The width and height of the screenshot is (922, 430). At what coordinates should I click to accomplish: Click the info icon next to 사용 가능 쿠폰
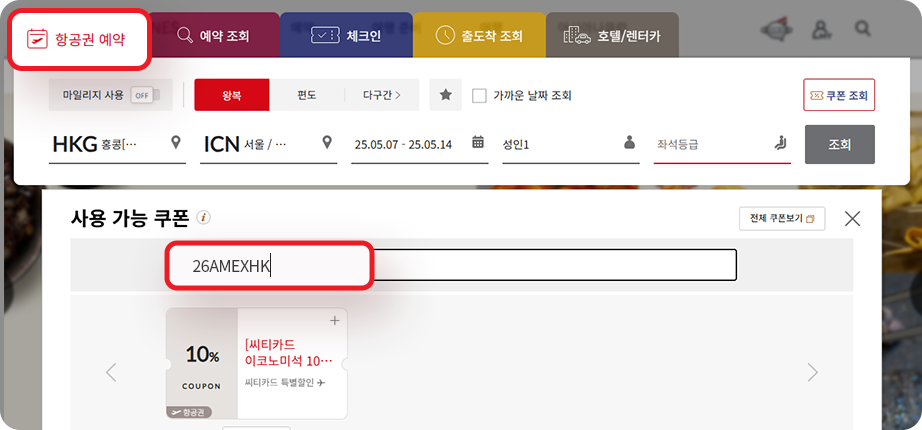[204, 217]
